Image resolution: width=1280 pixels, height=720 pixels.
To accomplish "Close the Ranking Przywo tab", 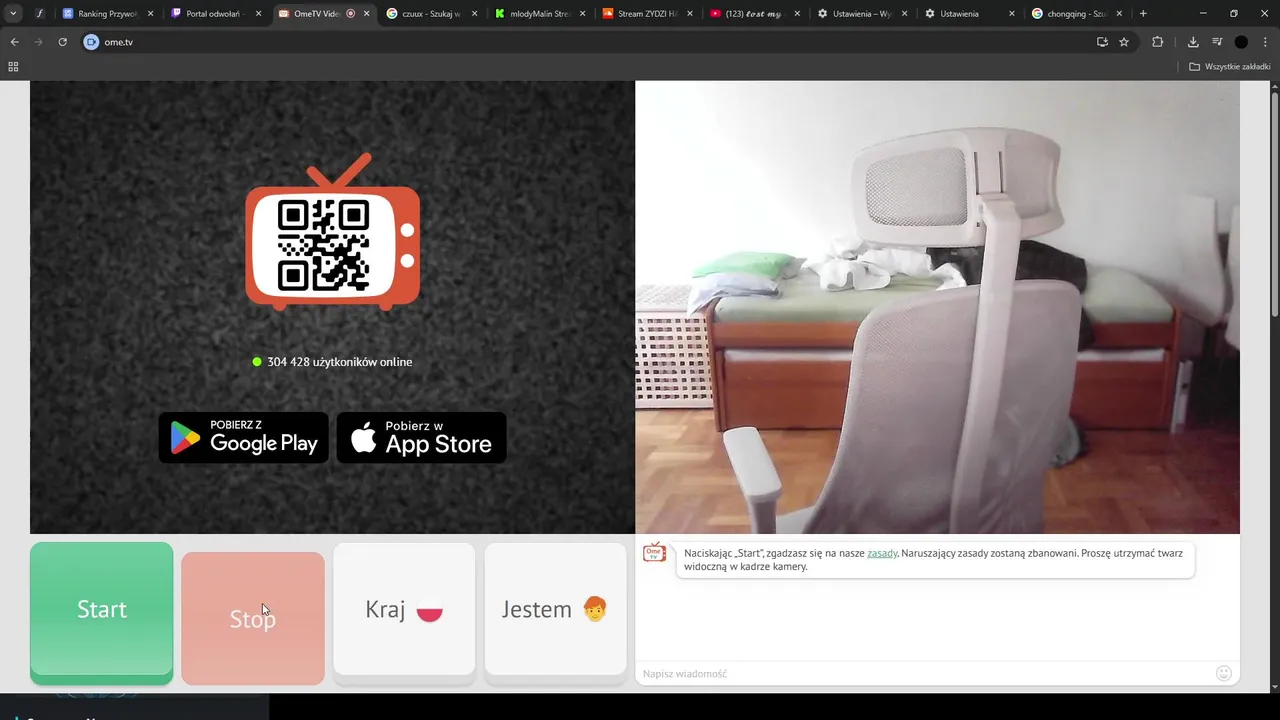I will click(150, 14).
